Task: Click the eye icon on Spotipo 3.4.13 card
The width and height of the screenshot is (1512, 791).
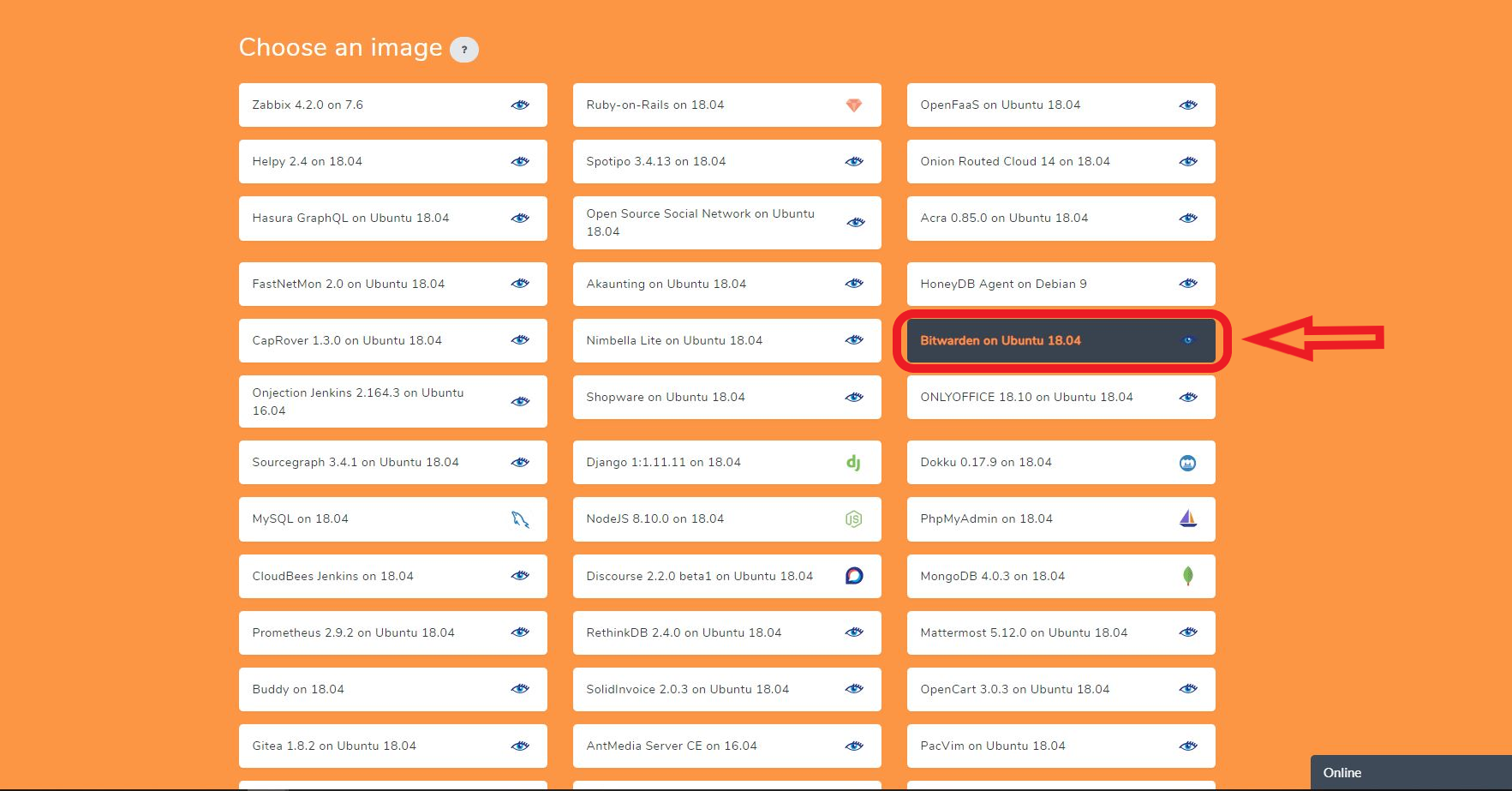Action: click(x=854, y=162)
